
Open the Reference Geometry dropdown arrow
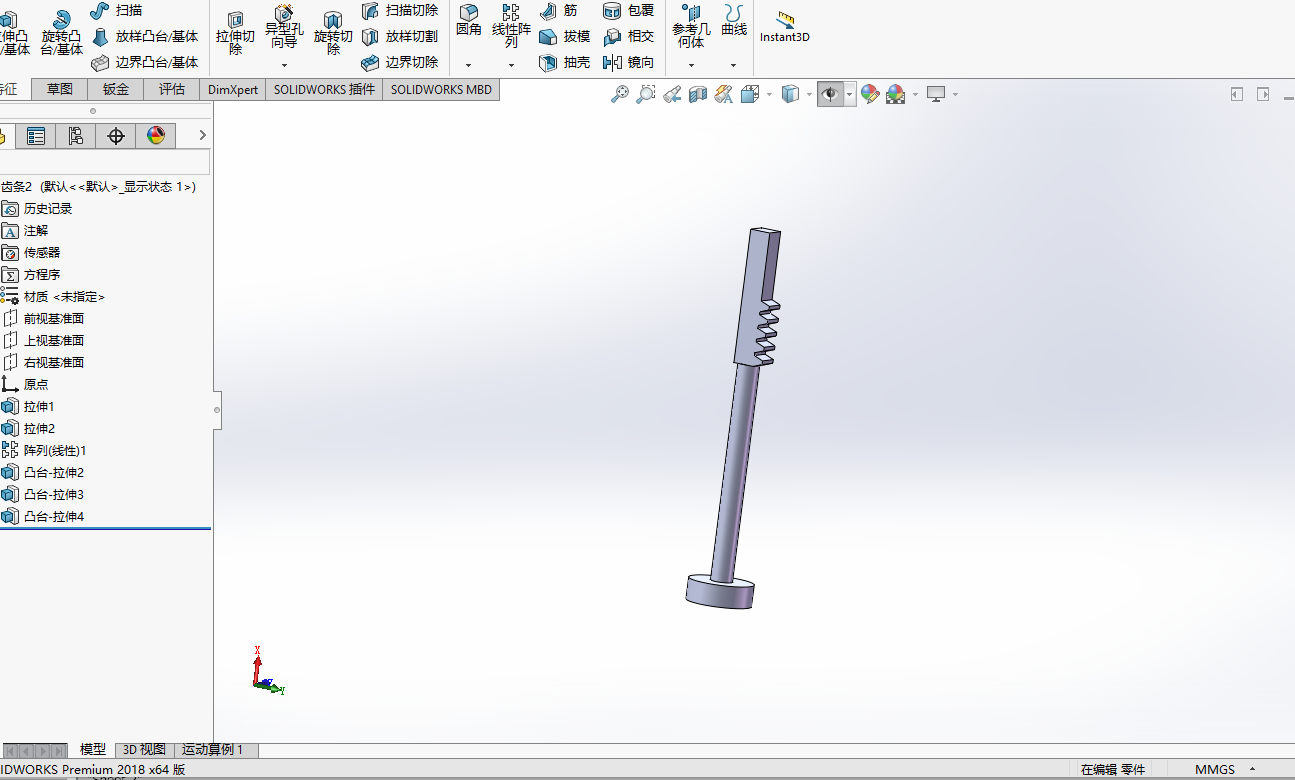691,65
